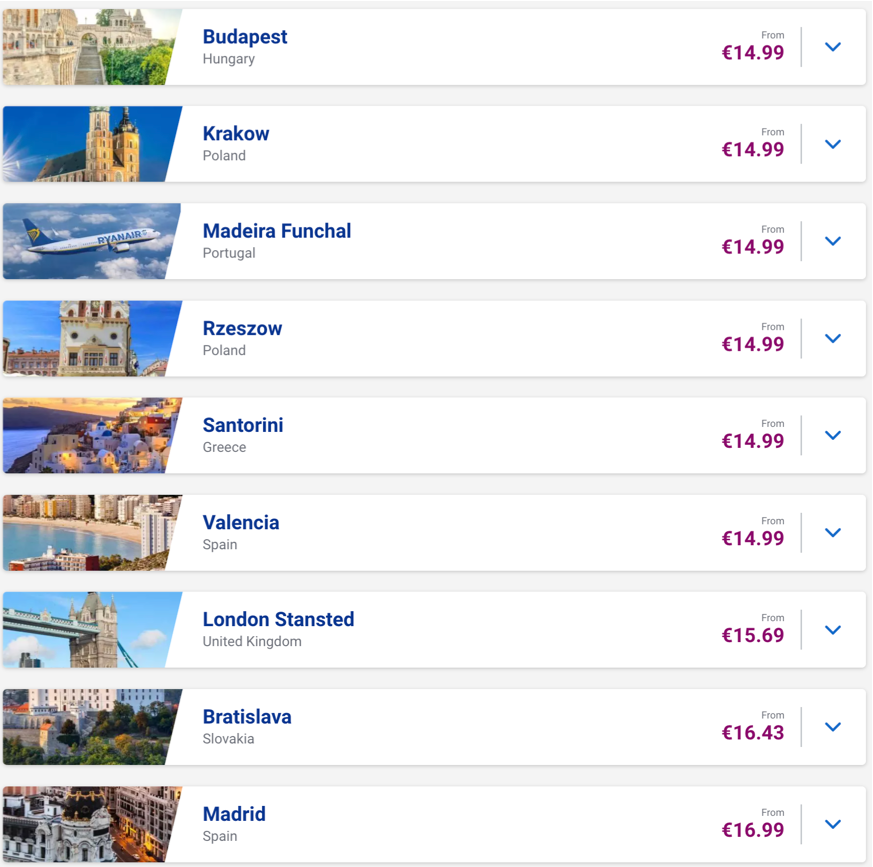
Task: Expand the Budapest fare details chevron
Action: click(x=832, y=47)
